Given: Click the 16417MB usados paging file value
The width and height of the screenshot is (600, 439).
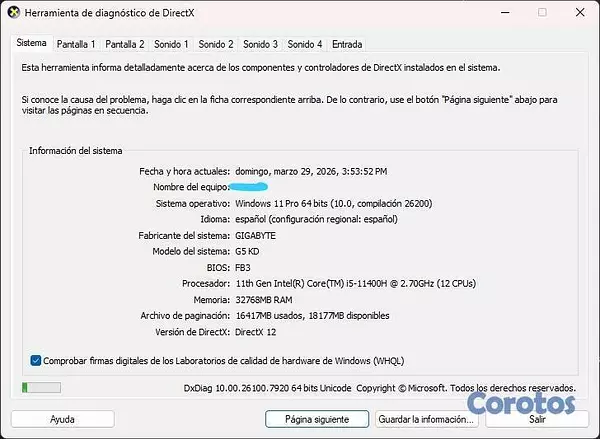Looking at the screenshot, I should (312, 316).
